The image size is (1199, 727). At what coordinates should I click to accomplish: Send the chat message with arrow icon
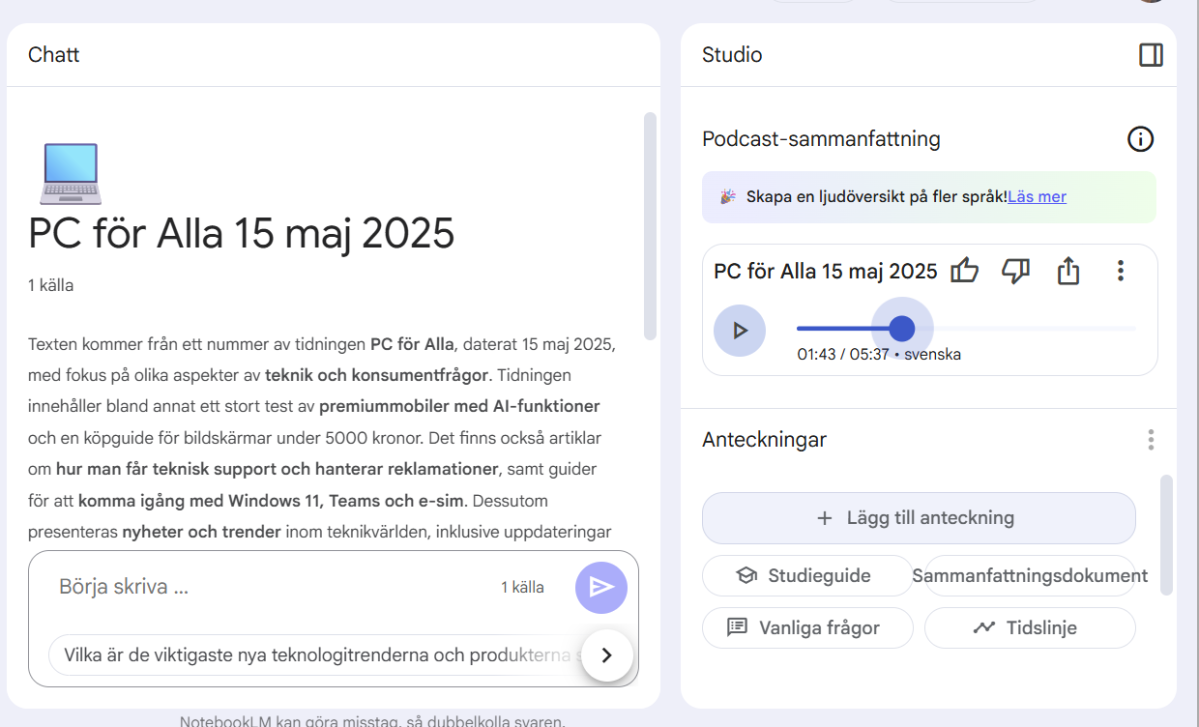(601, 587)
